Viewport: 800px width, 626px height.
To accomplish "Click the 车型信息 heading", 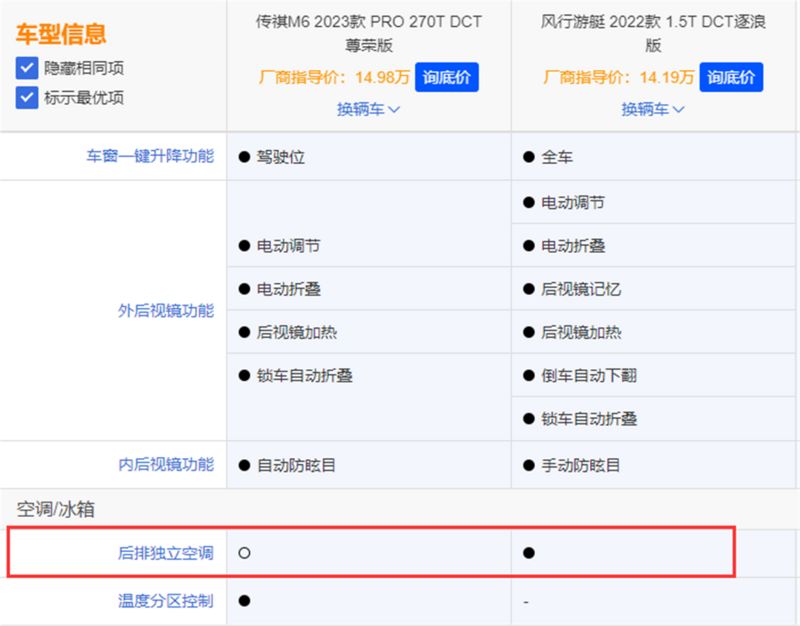I will pyautogui.click(x=61, y=34).
